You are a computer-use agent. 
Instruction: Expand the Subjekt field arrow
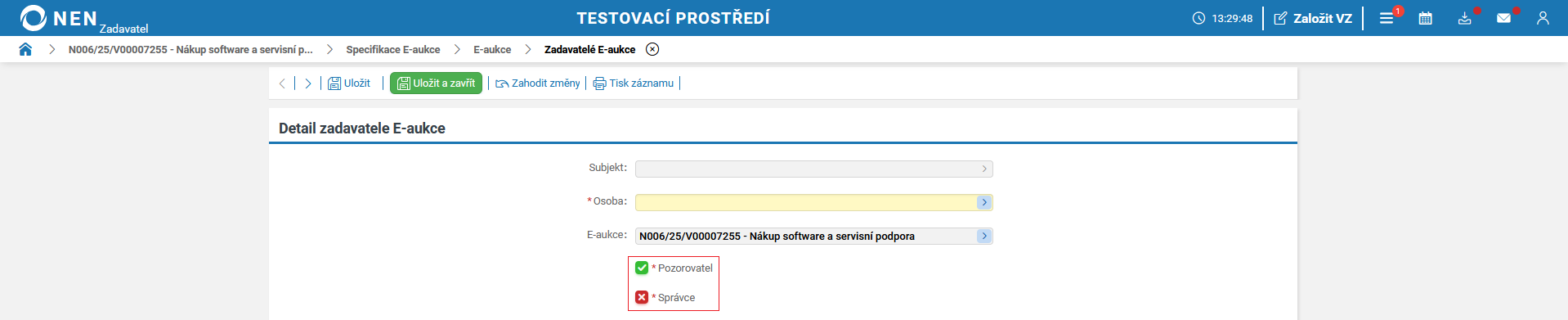tap(984, 169)
